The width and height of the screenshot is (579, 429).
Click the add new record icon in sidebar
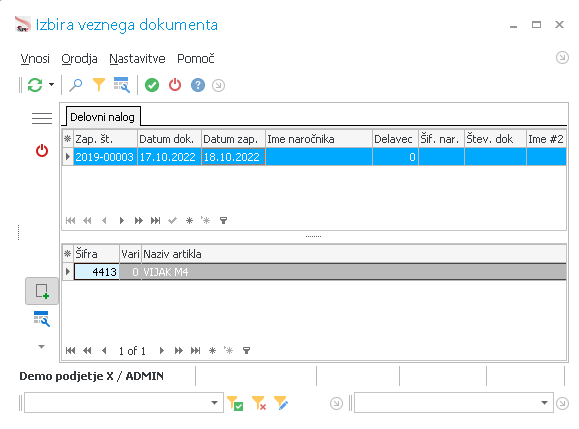pyautogui.click(x=42, y=291)
